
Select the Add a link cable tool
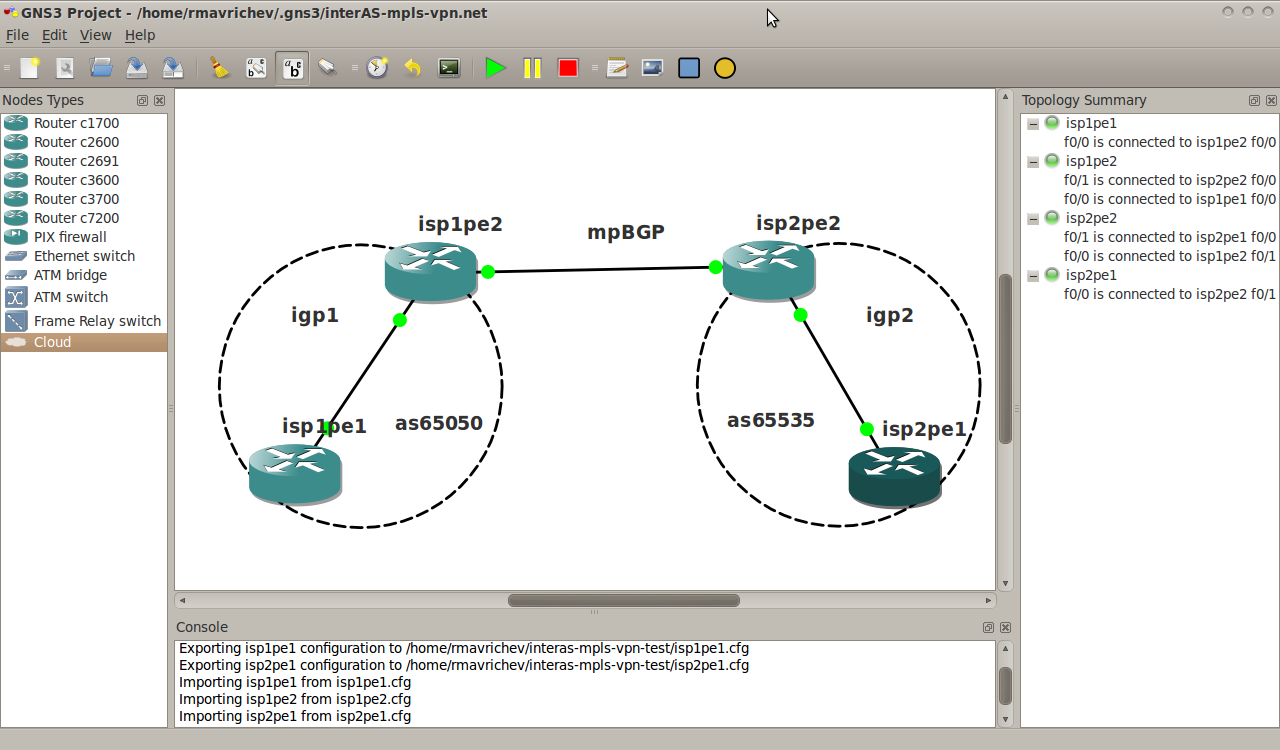[x=328, y=68]
